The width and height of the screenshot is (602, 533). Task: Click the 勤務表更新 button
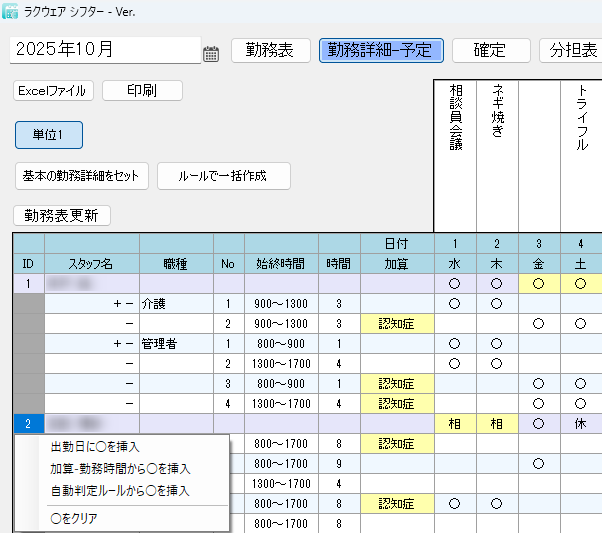(x=62, y=215)
